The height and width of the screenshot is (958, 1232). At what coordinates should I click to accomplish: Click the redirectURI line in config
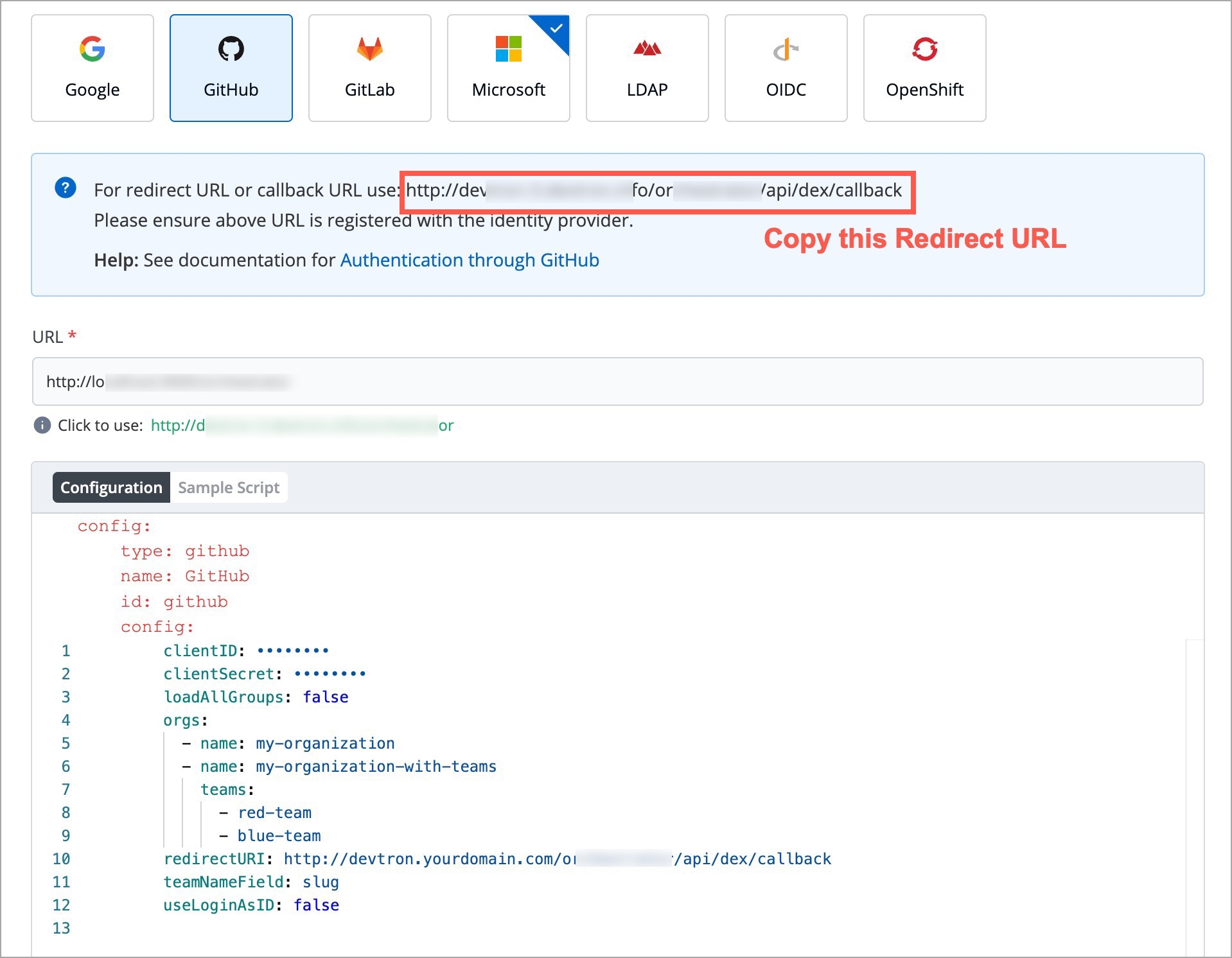tap(497, 858)
